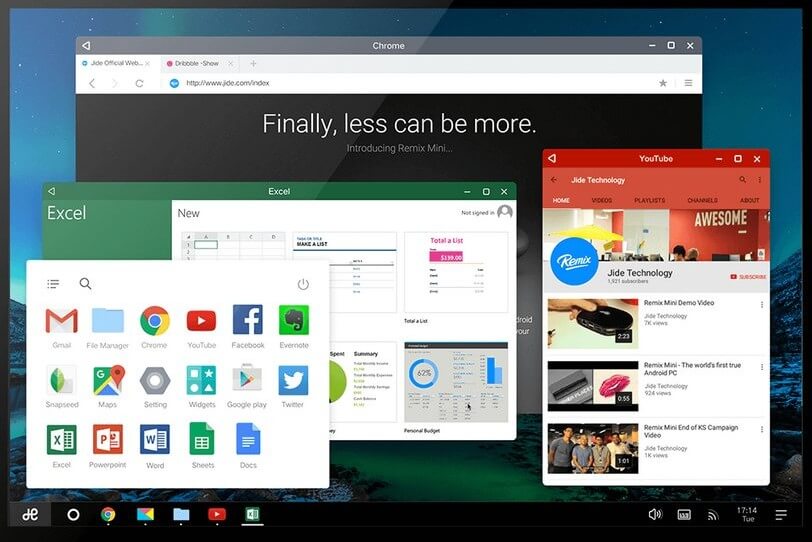Viewport: 812px width, 542px height.
Task: Click the launcher search magnifier icon
Action: (85, 283)
